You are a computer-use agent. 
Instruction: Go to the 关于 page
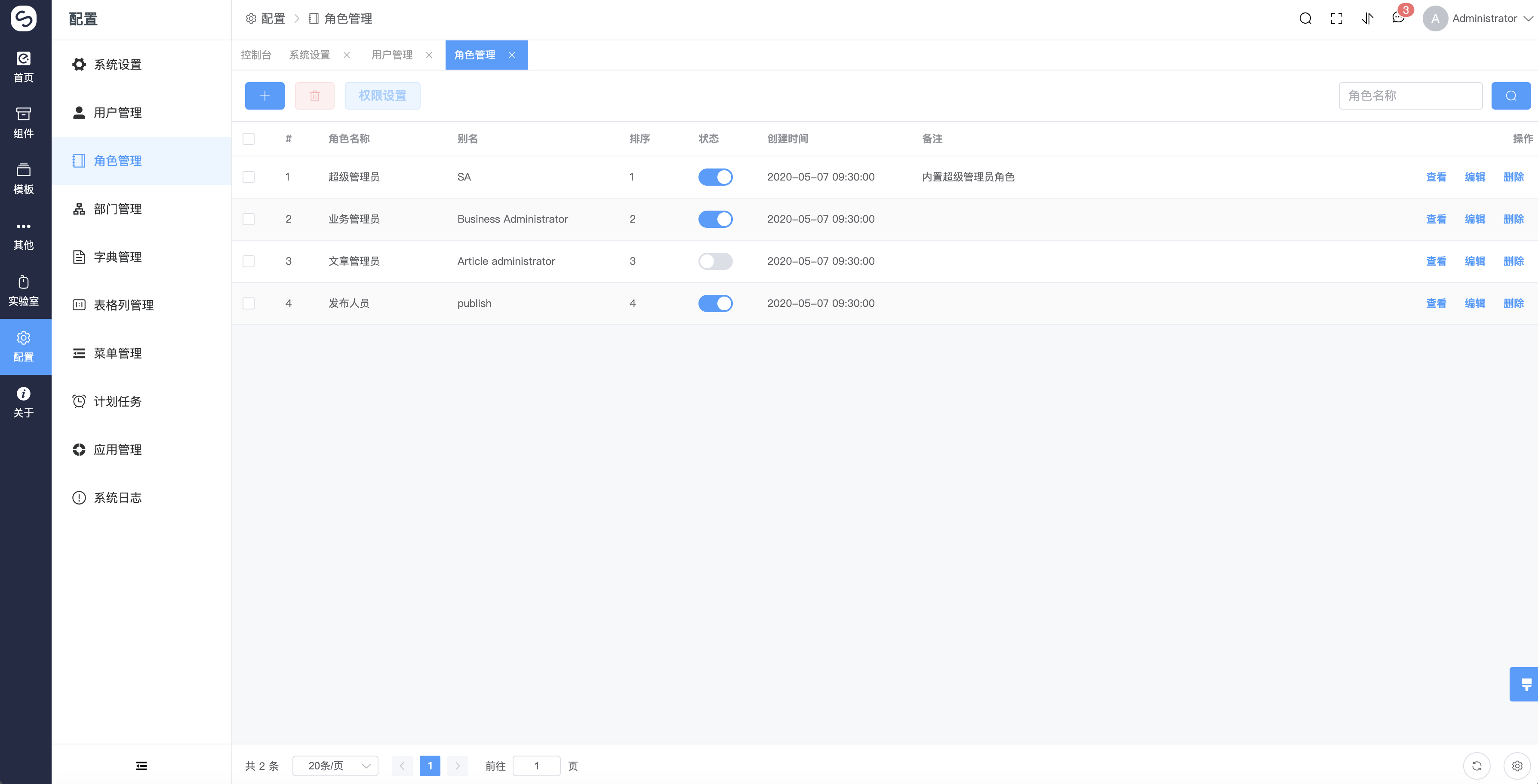click(x=24, y=400)
